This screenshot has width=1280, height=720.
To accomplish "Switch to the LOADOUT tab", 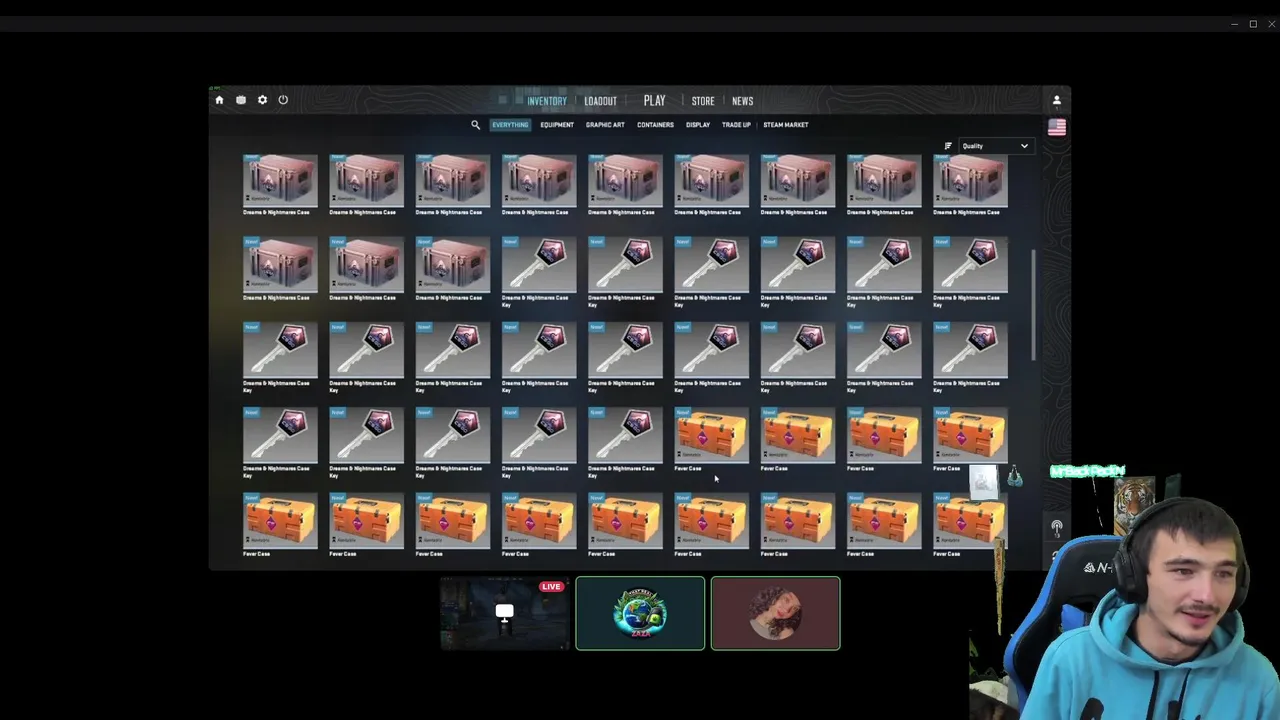I will point(601,101).
